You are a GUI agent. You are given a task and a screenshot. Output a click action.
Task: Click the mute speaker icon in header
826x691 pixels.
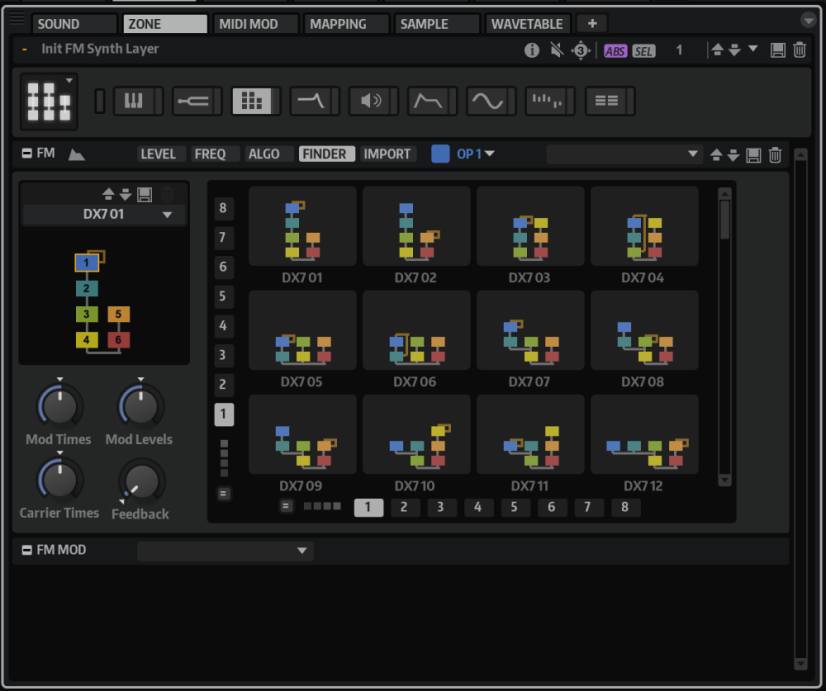click(x=556, y=50)
